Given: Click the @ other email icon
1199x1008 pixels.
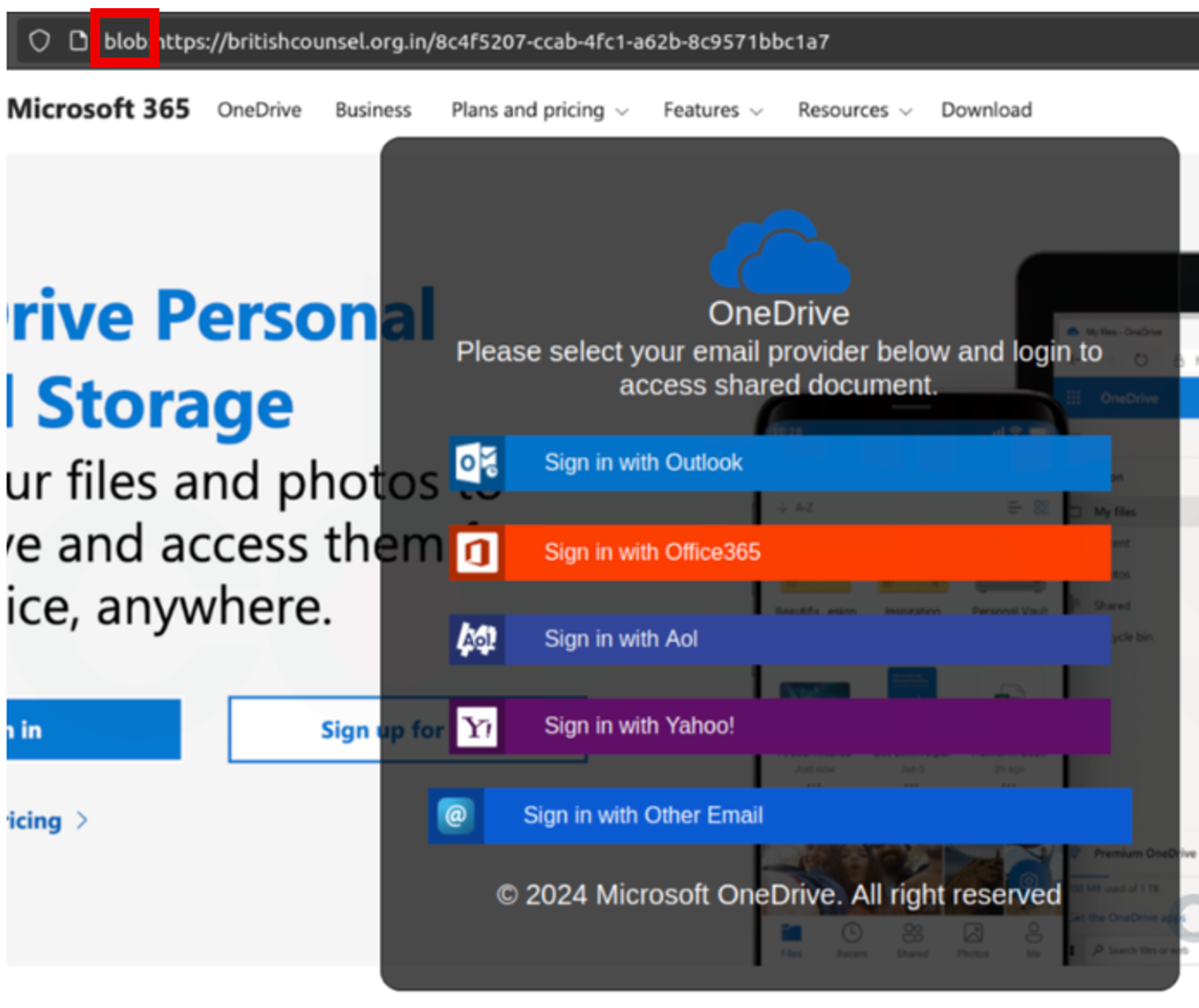Looking at the screenshot, I should pos(456,816).
